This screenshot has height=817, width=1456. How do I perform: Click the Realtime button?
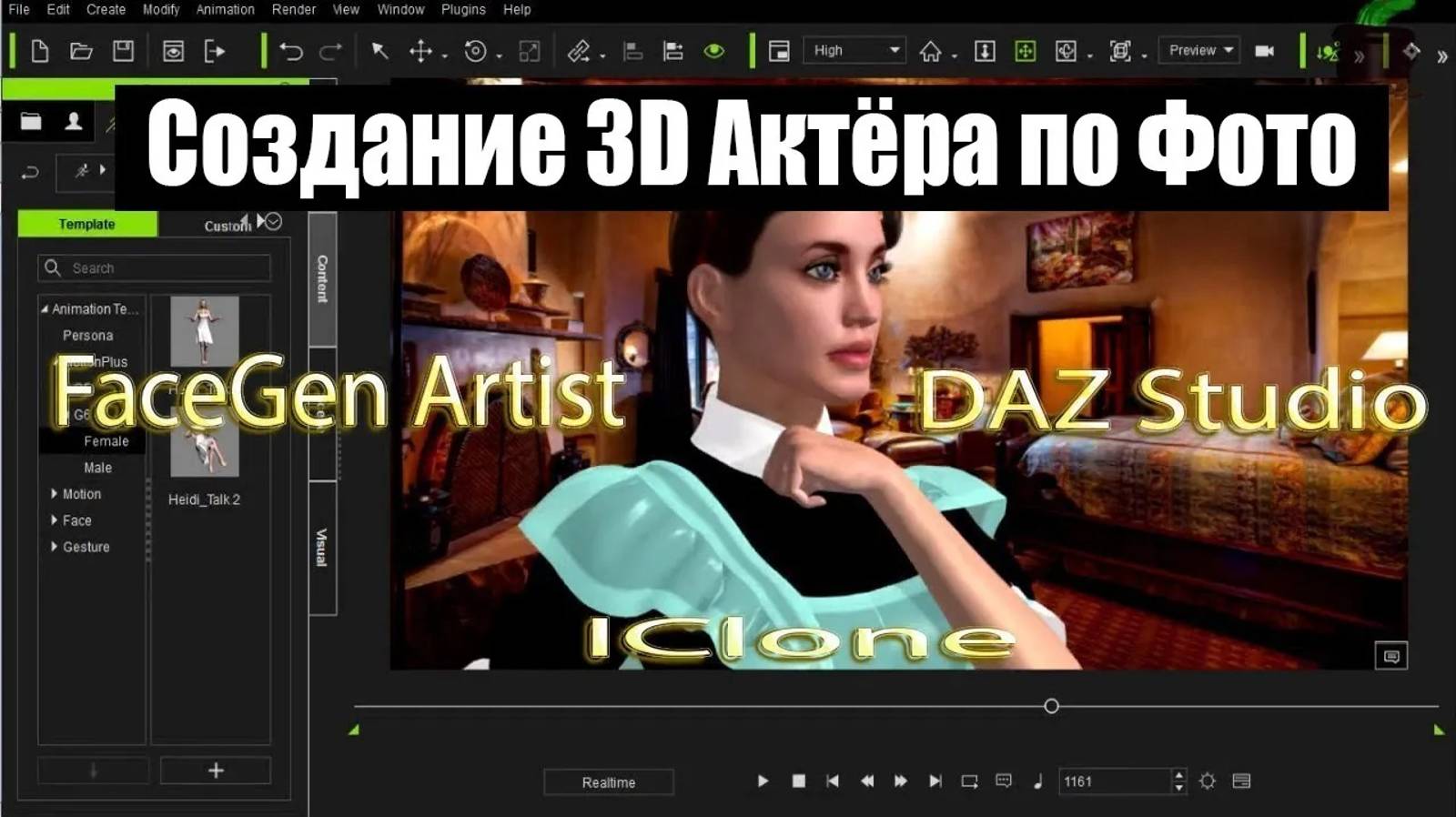pyautogui.click(x=609, y=782)
